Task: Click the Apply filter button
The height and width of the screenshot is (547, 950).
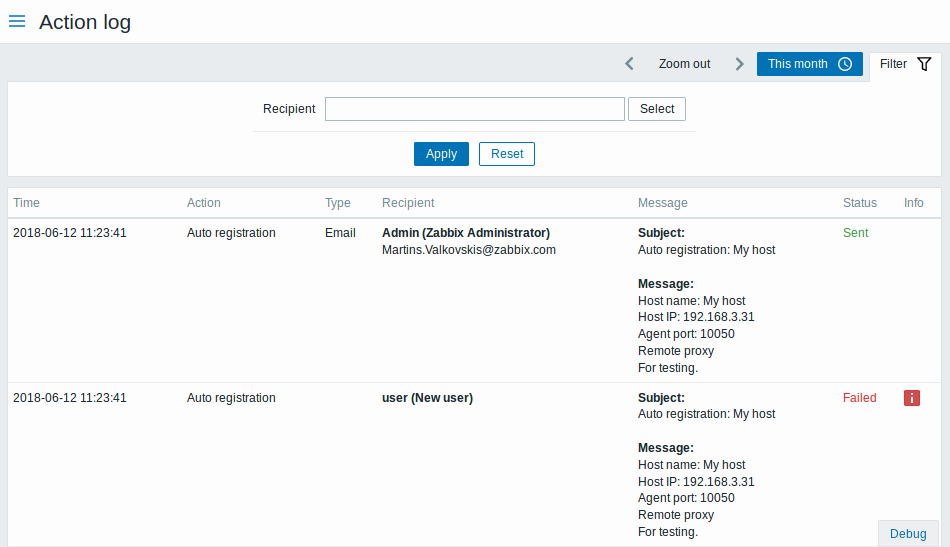Action: pyautogui.click(x=441, y=154)
